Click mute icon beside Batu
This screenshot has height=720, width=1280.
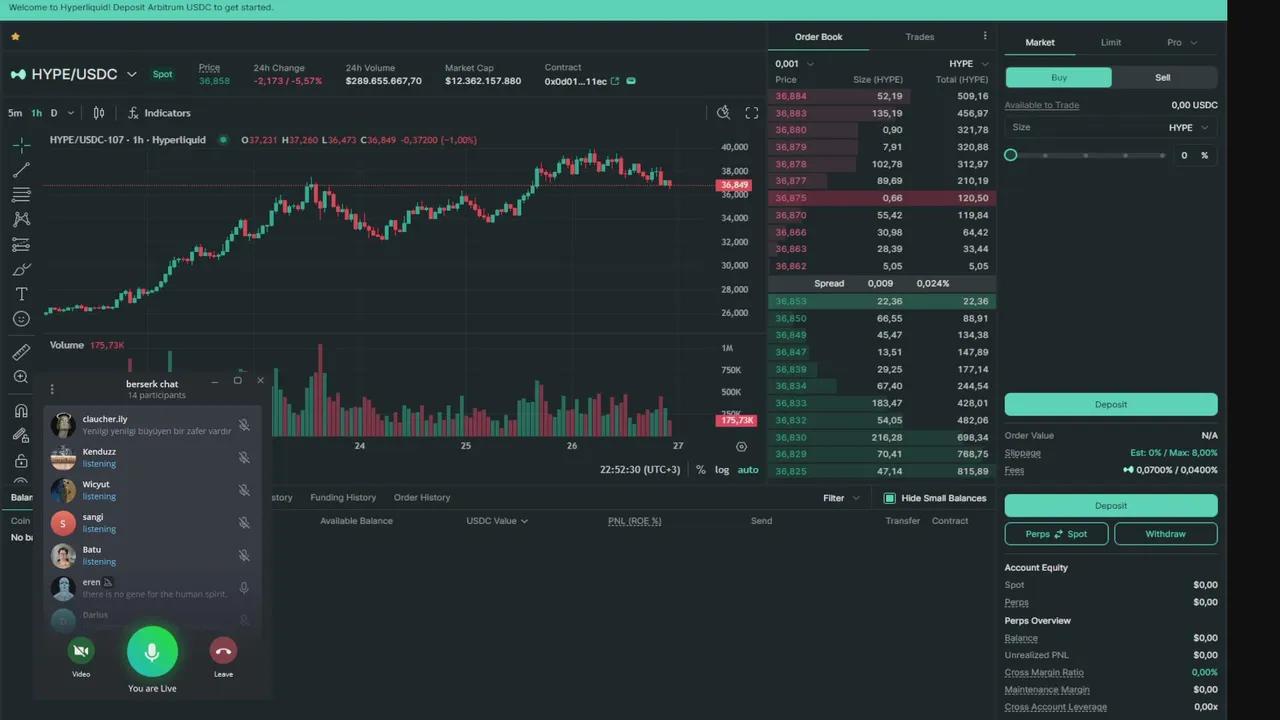(244, 555)
